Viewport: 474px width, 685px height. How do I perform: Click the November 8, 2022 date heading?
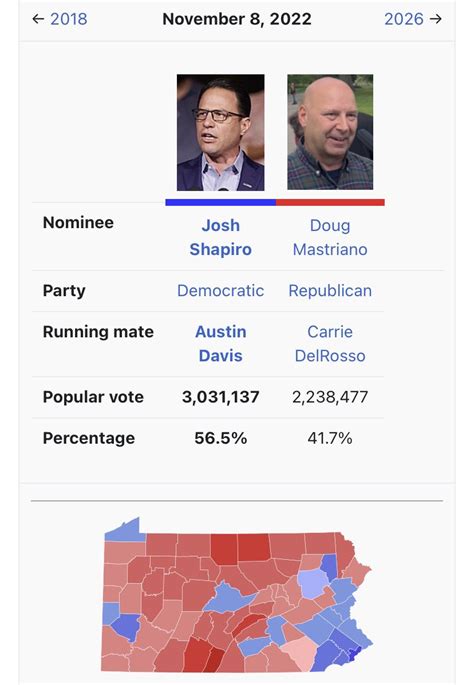pyautogui.click(x=237, y=19)
